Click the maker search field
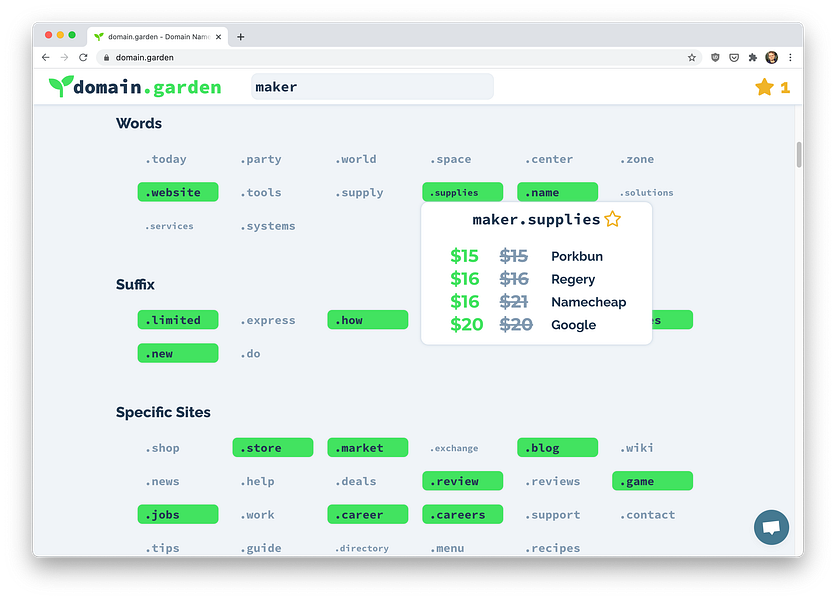Image resolution: width=836 pixels, height=600 pixels. (372, 87)
